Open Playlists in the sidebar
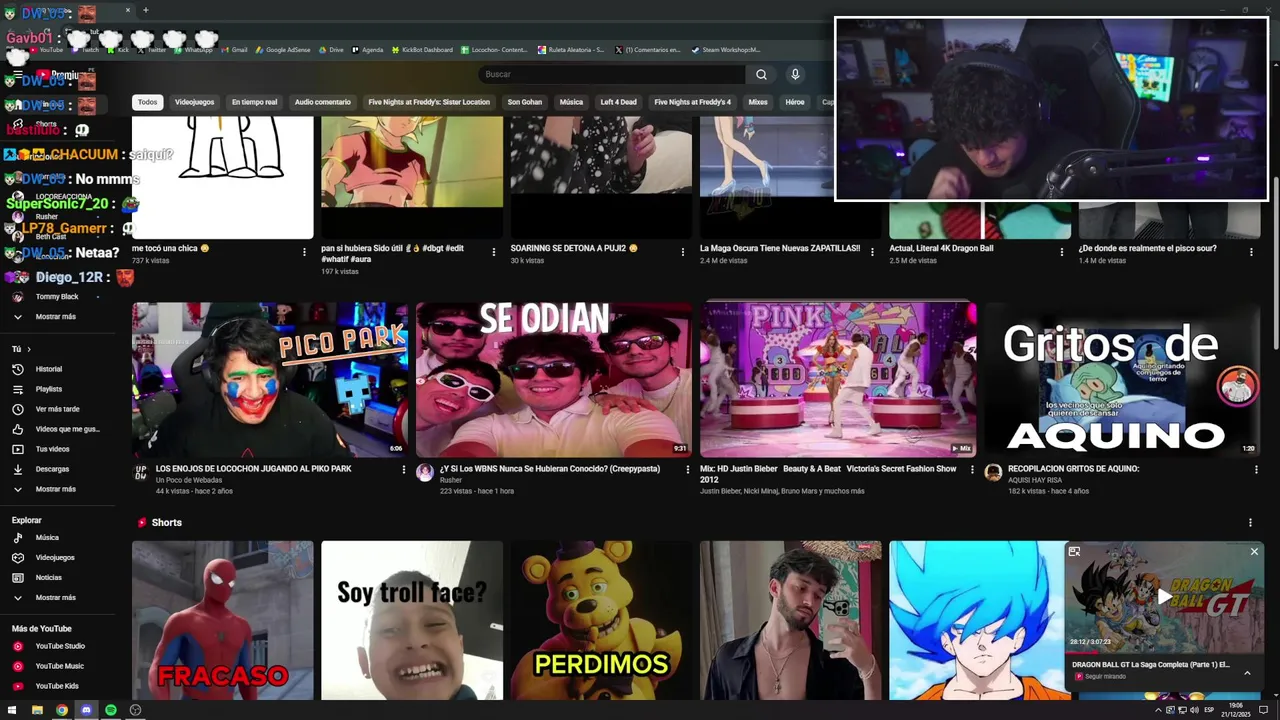 pos(49,389)
